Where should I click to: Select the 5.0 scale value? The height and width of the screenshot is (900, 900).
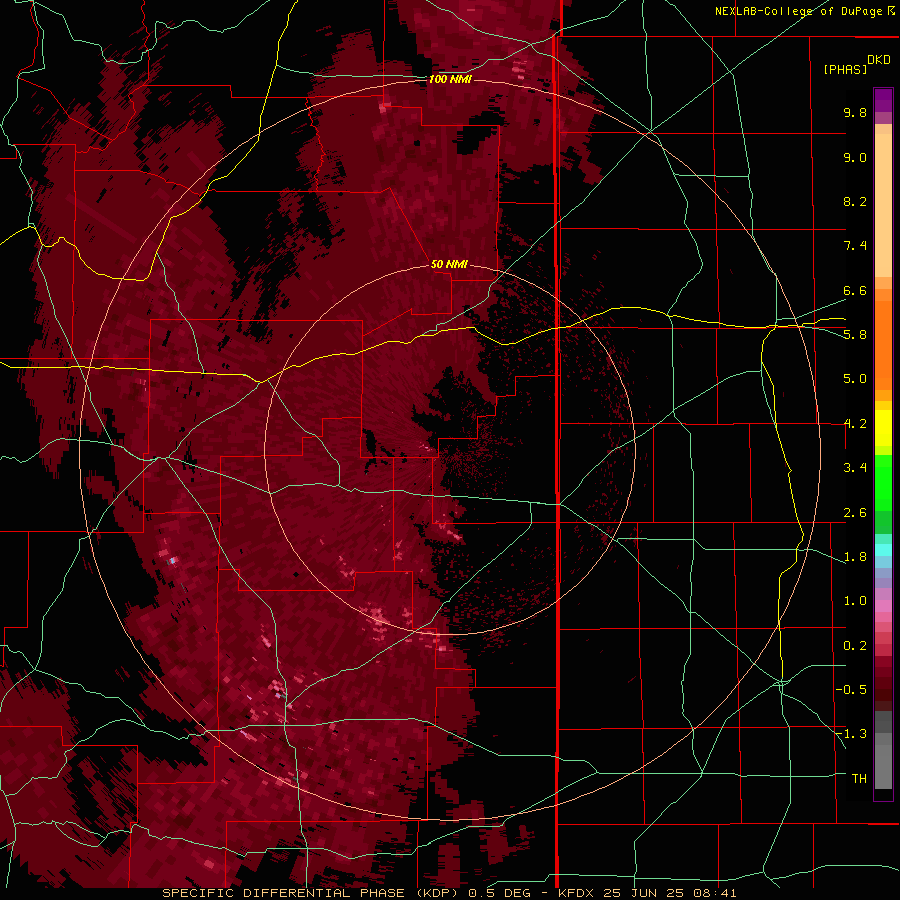coord(855,379)
